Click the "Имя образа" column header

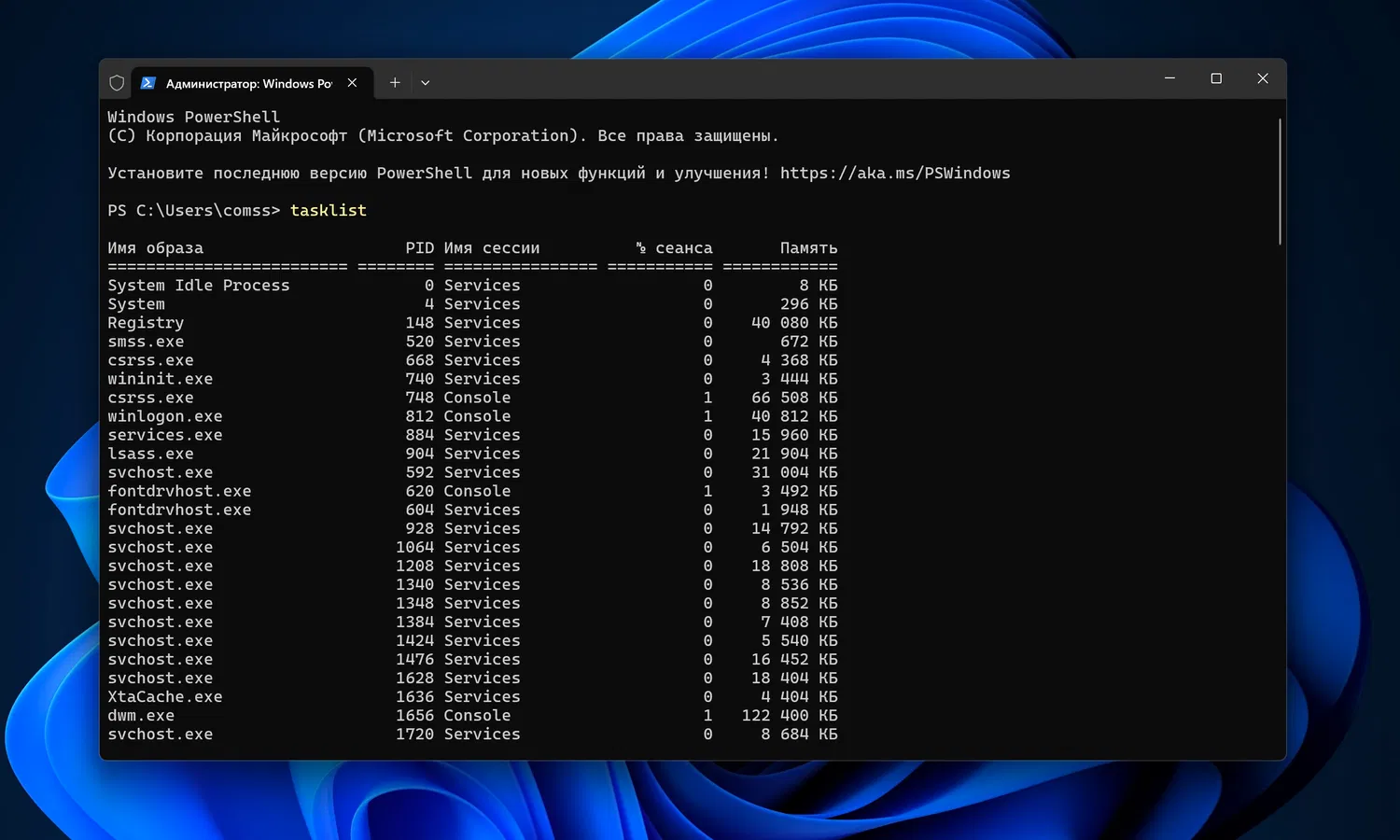pyautogui.click(x=155, y=248)
